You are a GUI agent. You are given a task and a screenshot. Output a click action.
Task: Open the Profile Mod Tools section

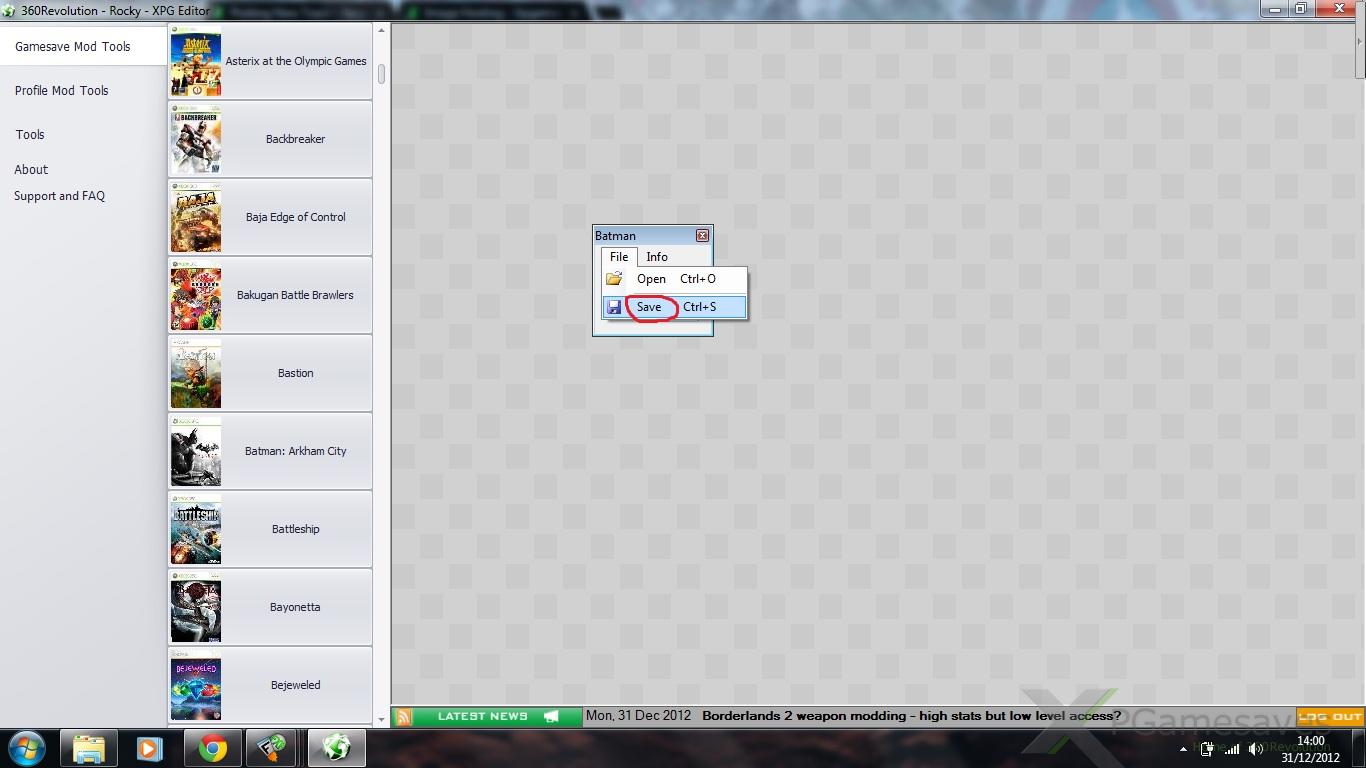tap(62, 90)
